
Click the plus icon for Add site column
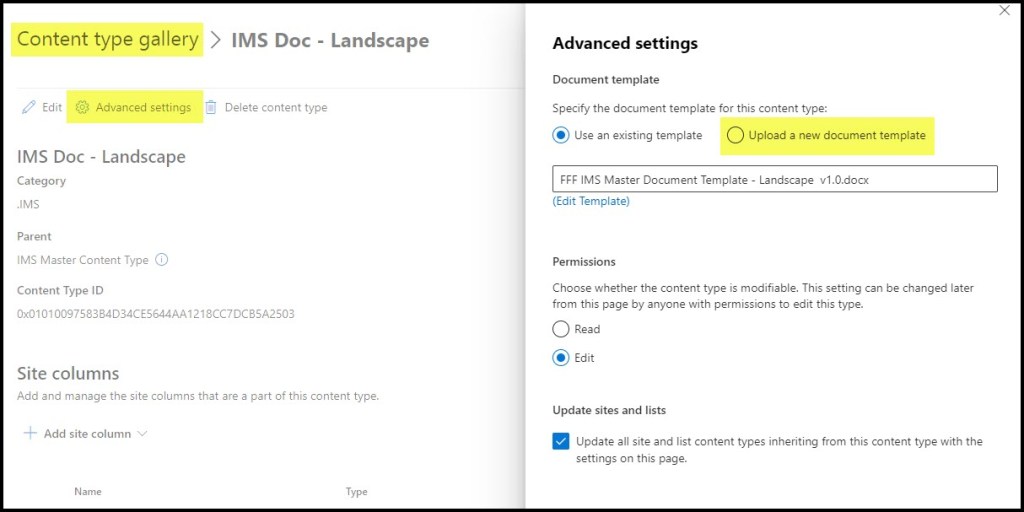(x=30, y=434)
